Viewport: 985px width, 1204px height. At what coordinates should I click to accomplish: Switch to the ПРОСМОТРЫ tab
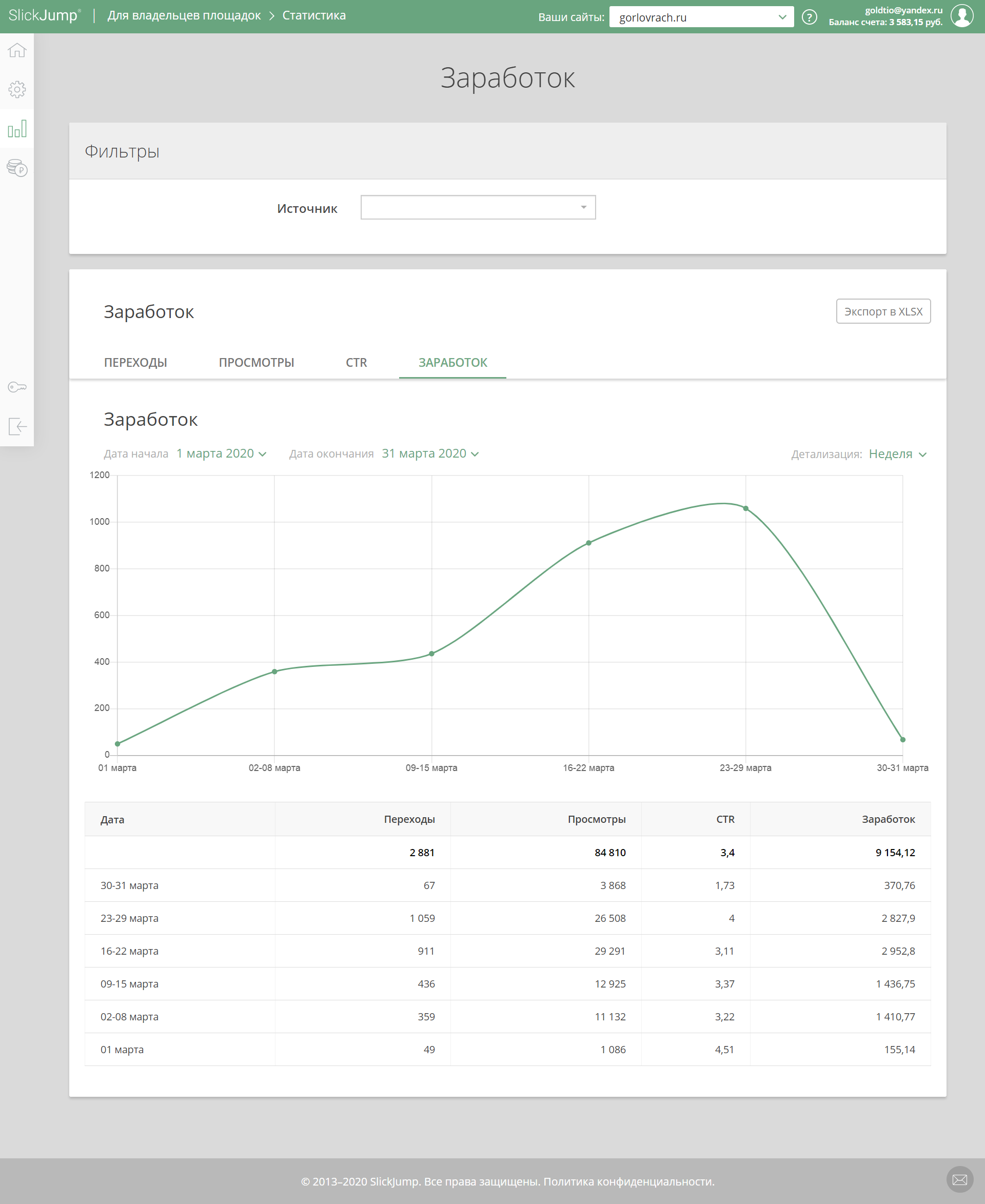coord(257,363)
